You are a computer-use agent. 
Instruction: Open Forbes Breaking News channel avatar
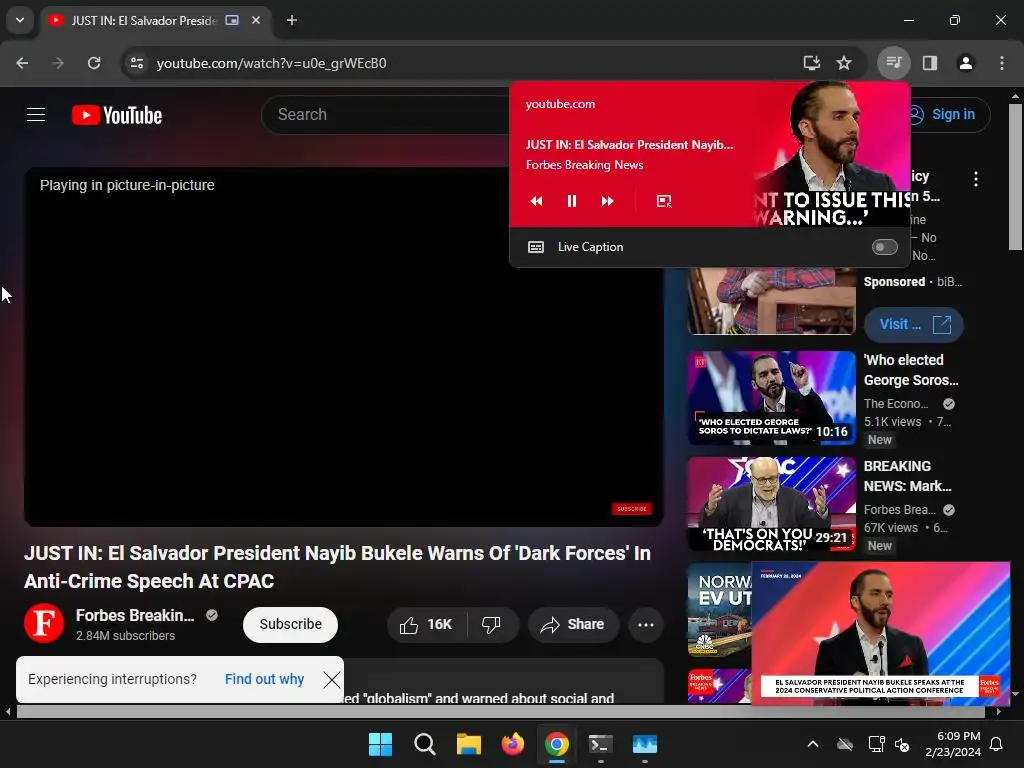44,623
